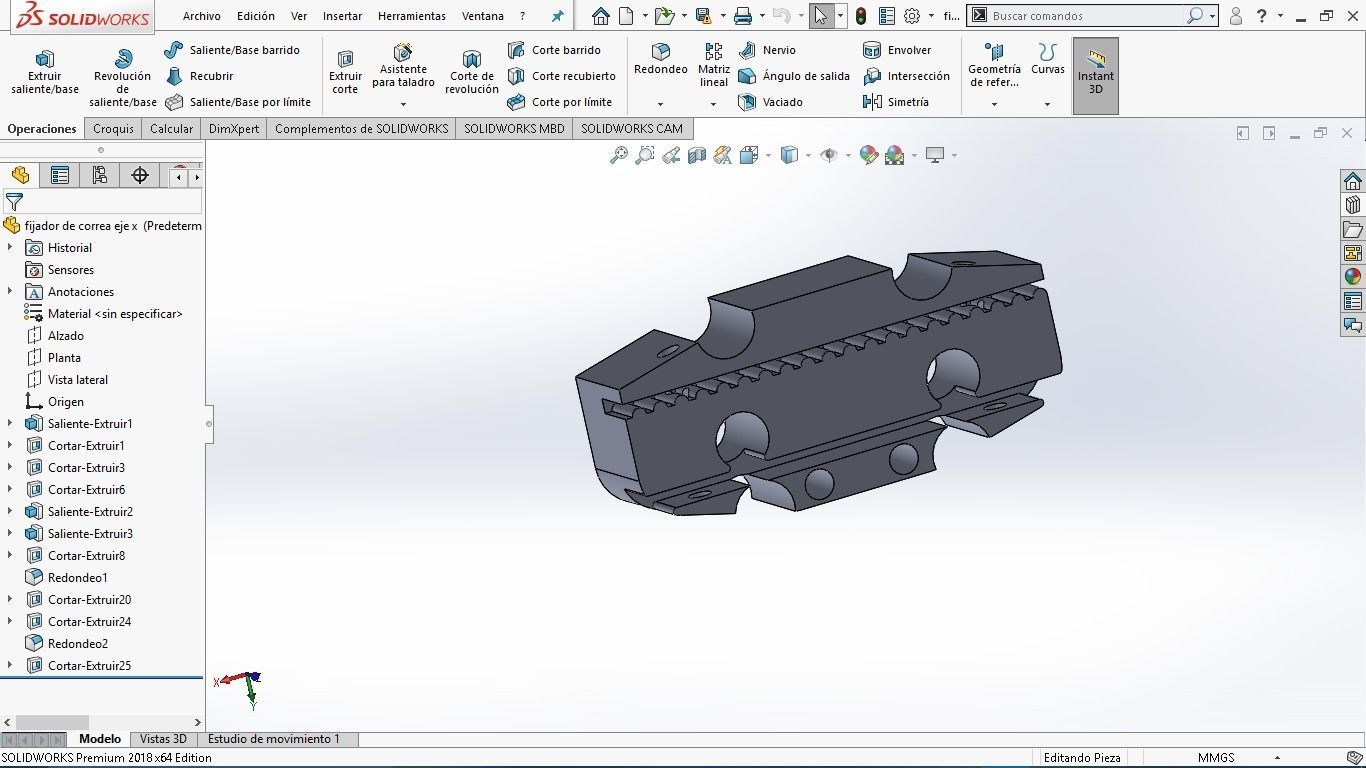Select the Vaciado shell tool

point(770,102)
